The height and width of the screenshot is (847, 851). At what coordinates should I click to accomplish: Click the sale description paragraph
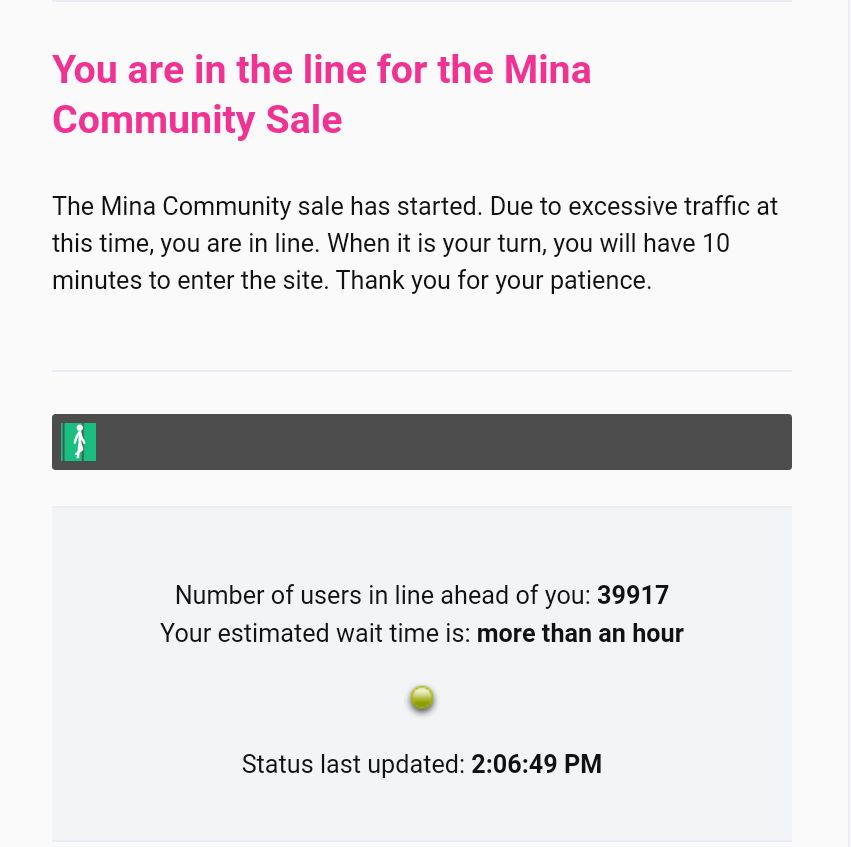click(x=415, y=243)
